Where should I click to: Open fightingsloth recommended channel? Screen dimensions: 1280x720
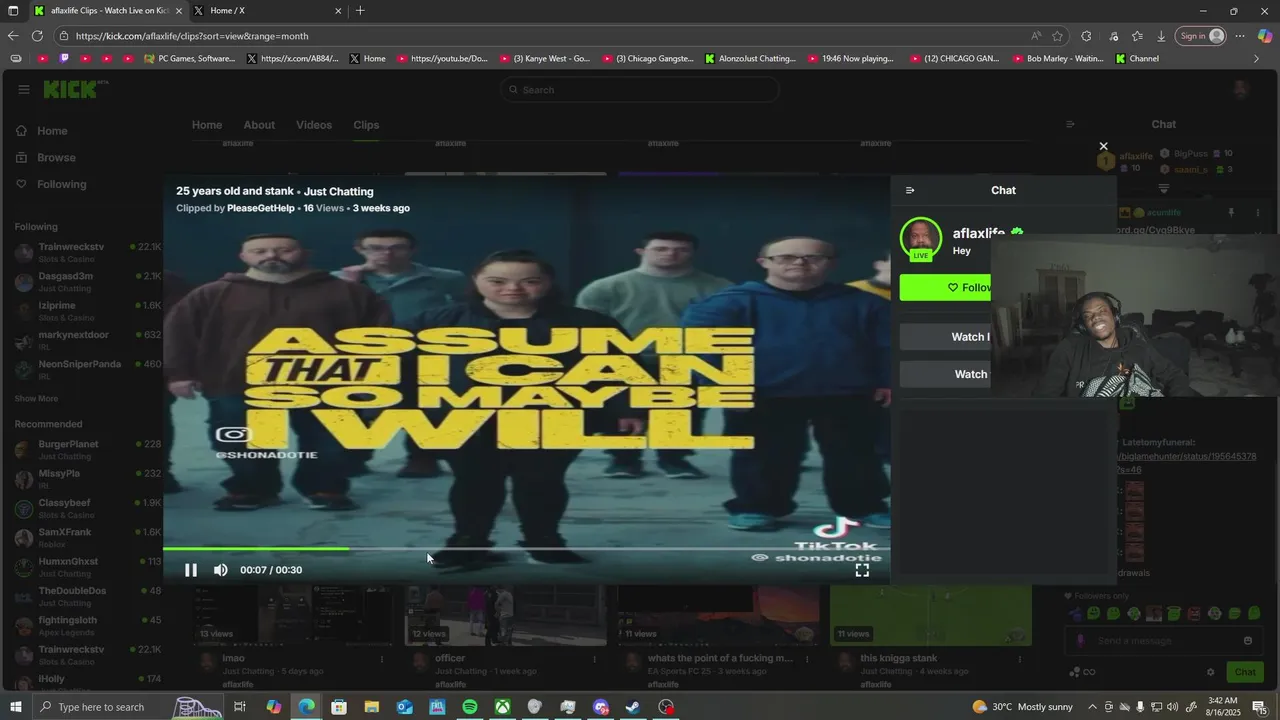tap(88, 625)
